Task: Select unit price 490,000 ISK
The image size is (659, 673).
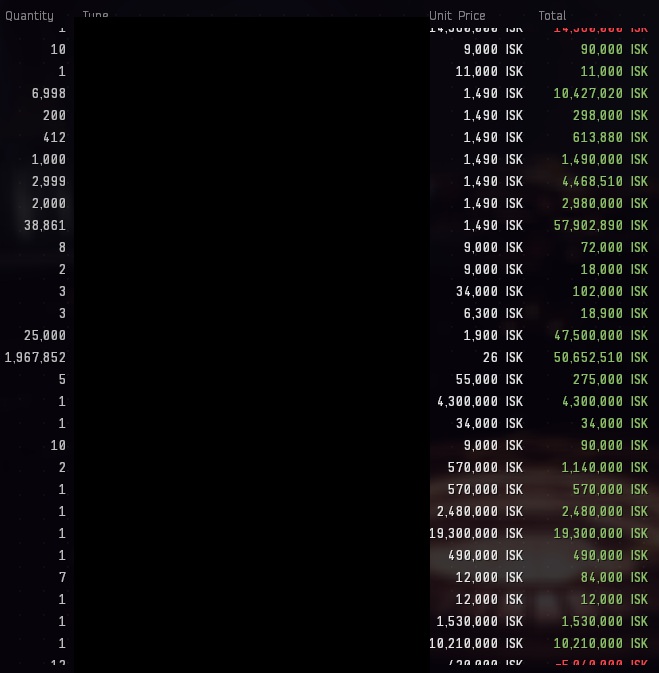Action: click(x=485, y=555)
